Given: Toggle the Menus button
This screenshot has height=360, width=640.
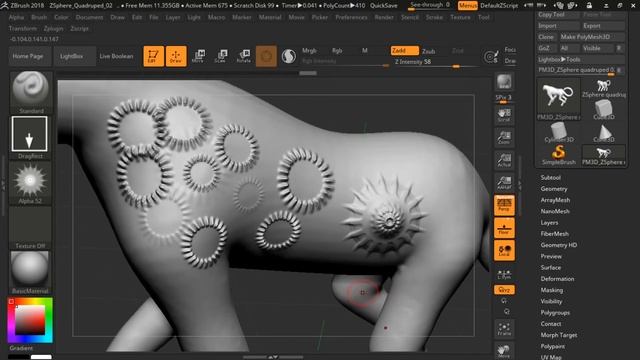Looking at the screenshot, I should 468,6.
